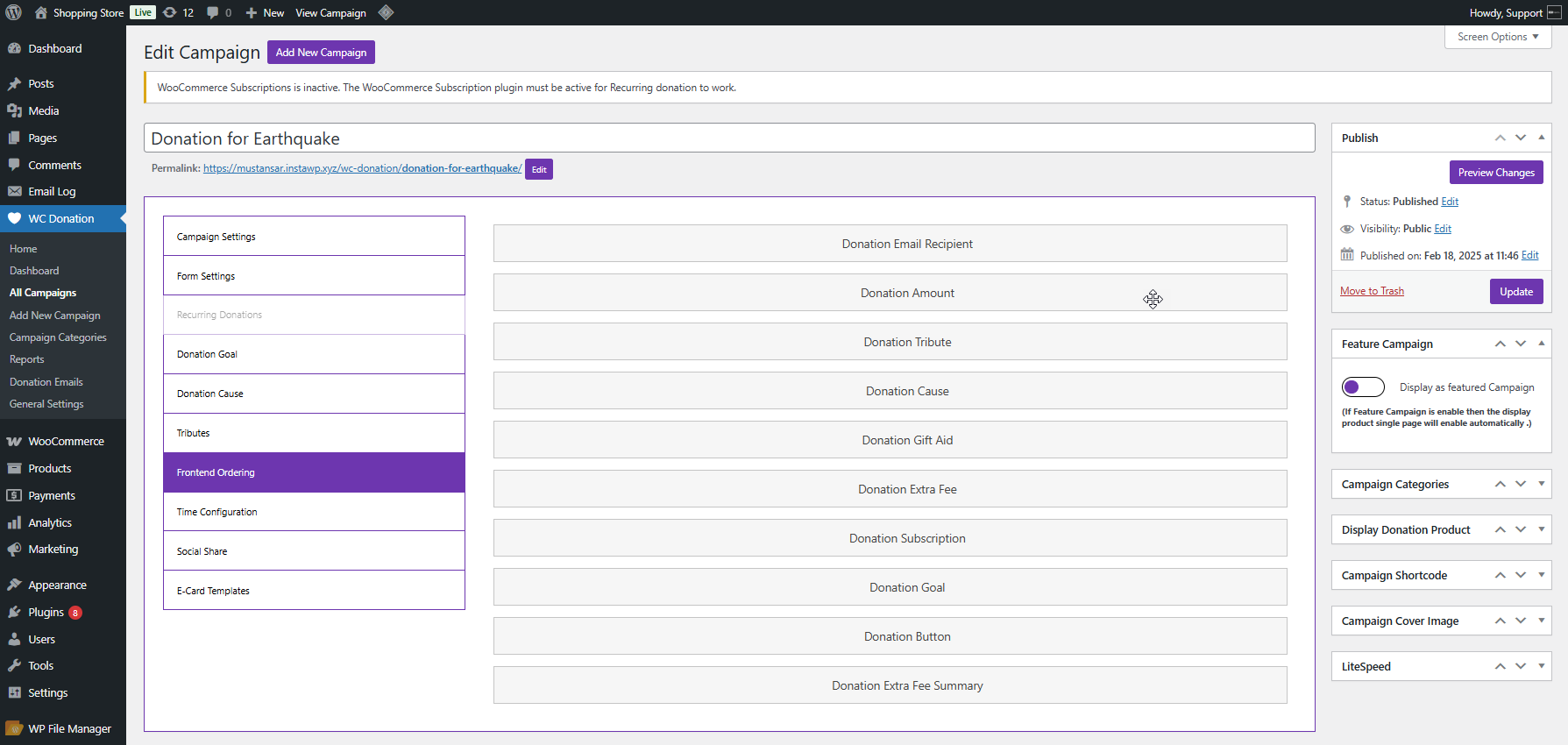Click the campaign title input field
The width and height of the screenshot is (1568, 745).
[x=728, y=138]
